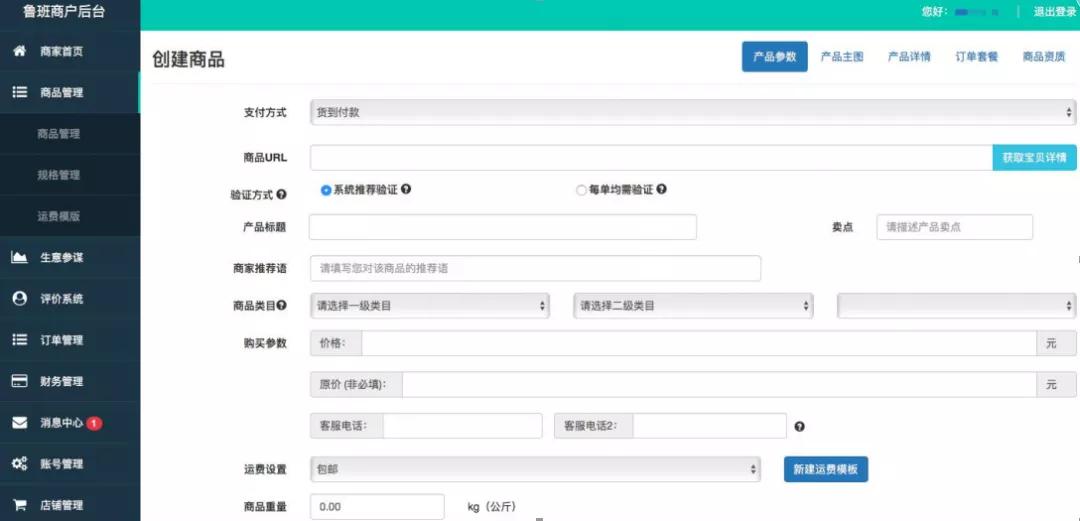The height and width of the screenshot is (521, 1080).
Task: Click the gears icon beside 账号管理
Action: tap(19, 464)
